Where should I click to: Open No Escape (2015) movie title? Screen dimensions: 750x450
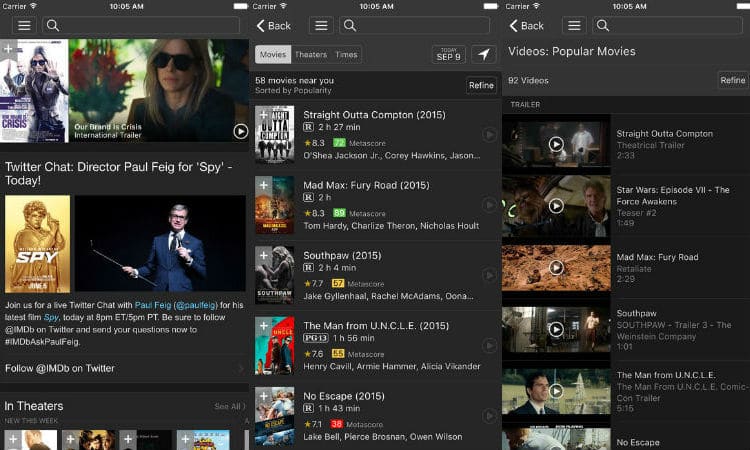[344, 396]
